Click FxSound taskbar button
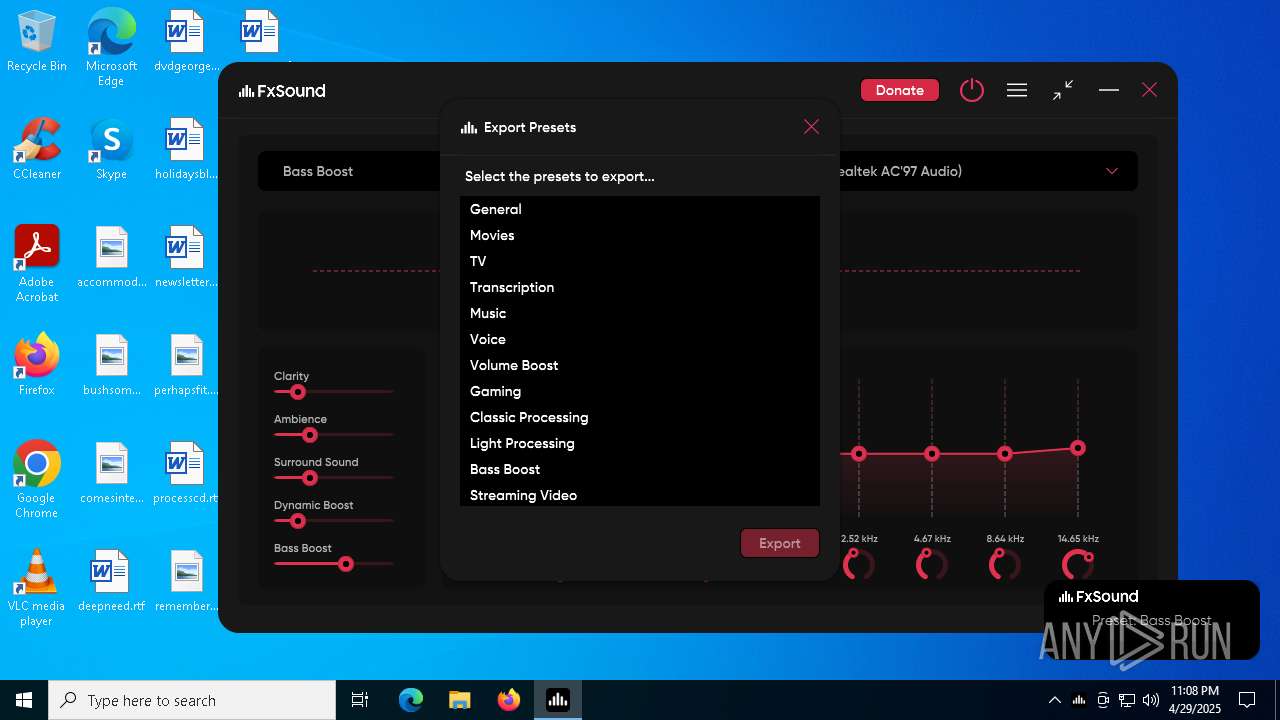The width and height of the screenshot is (1280, 720). click(x=557, y=700)
